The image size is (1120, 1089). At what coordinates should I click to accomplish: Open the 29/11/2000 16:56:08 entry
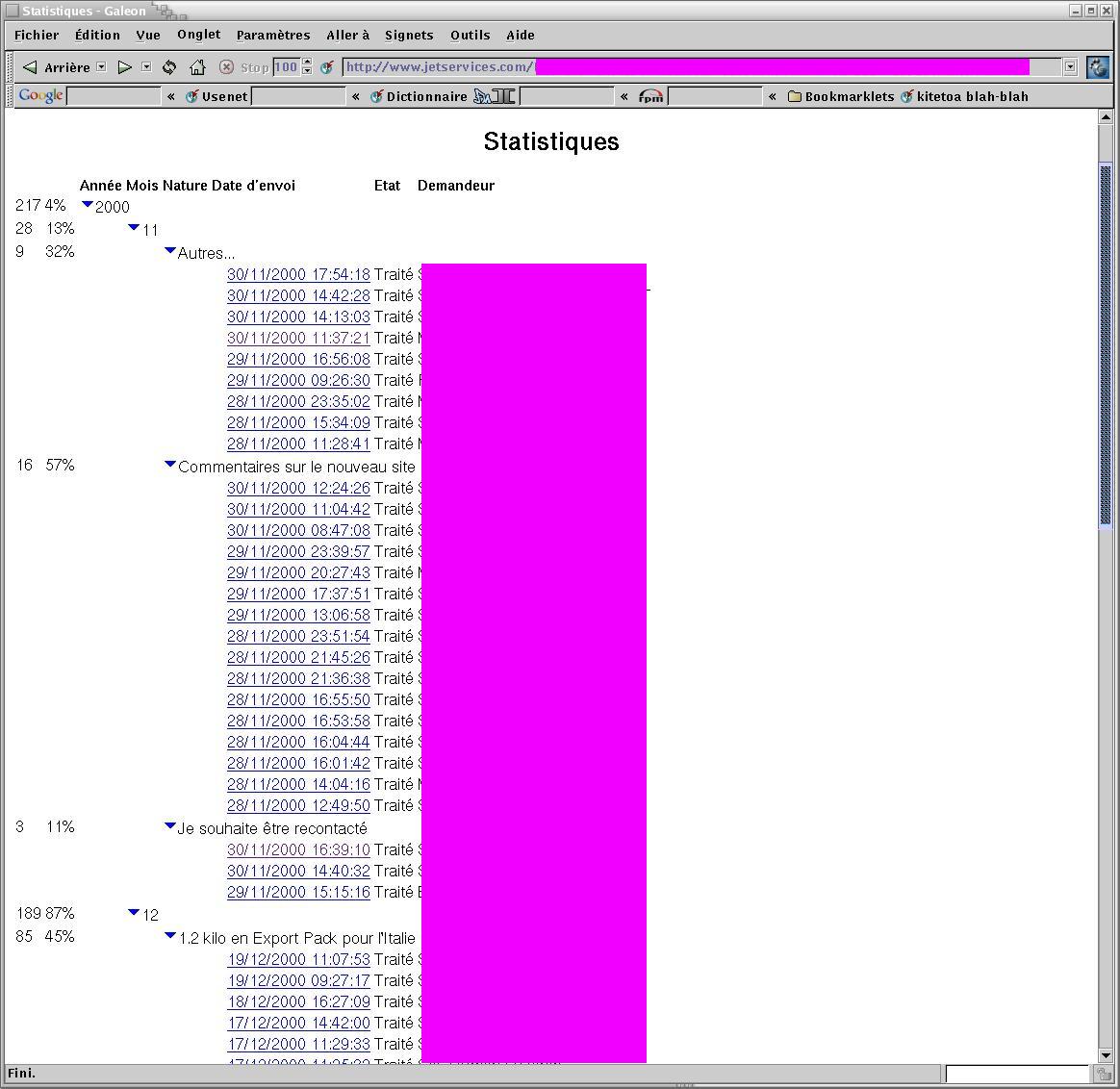pyautogui.click(x=298, y=359)
